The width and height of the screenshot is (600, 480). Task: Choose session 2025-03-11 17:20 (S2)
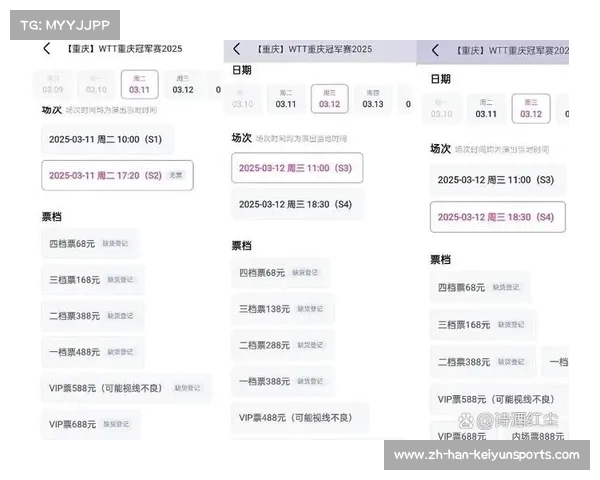(x=117, y=175)
